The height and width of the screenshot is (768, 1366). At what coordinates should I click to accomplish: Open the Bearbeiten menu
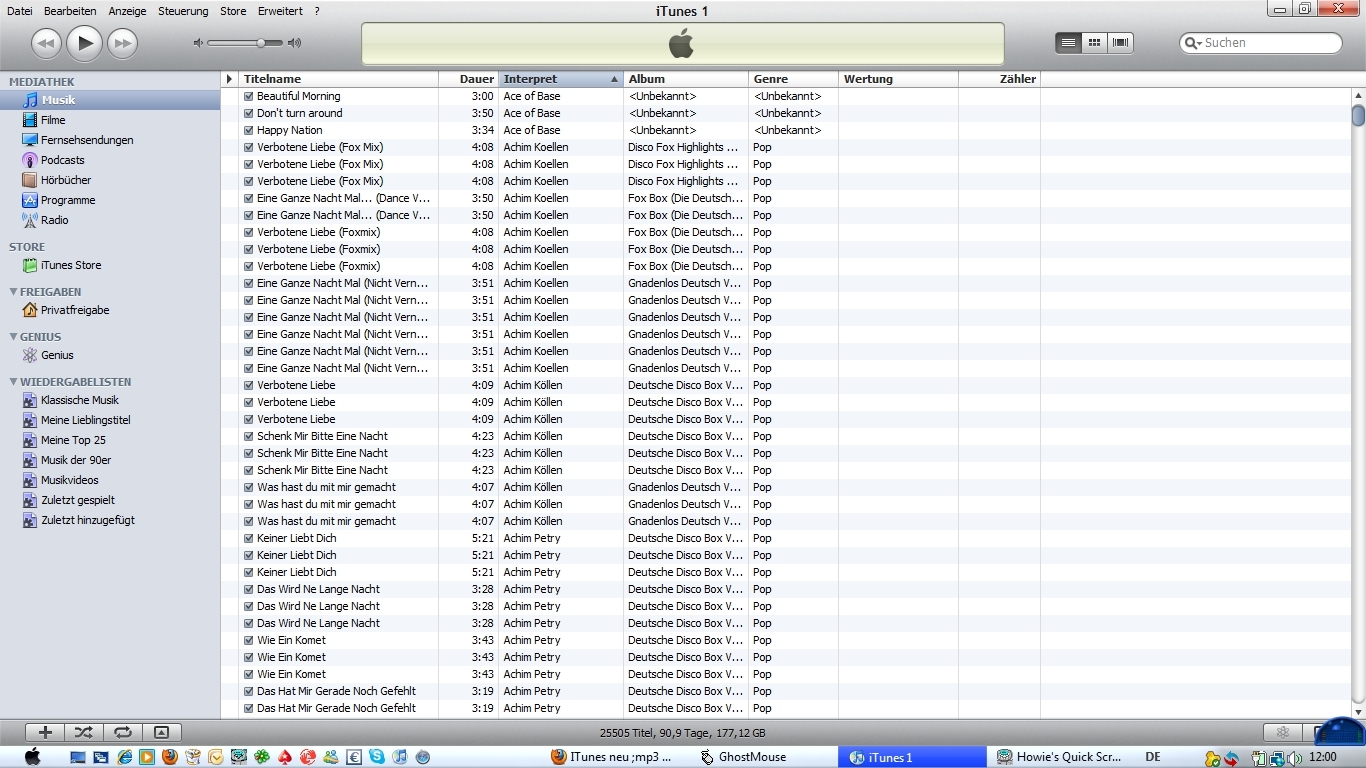pyautogui.click(x=70, y=11)
